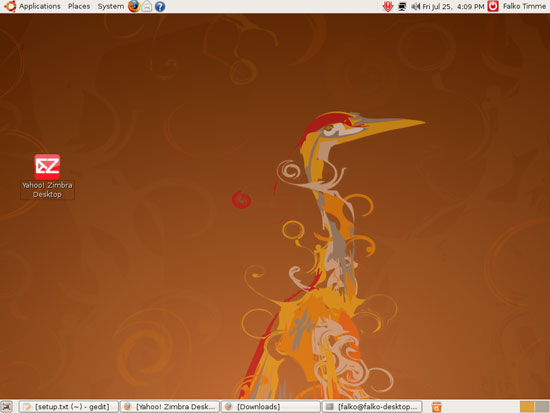Restore the Downloads window from taskbar
The height and width of the screenshot is (413, 550).
271,407
